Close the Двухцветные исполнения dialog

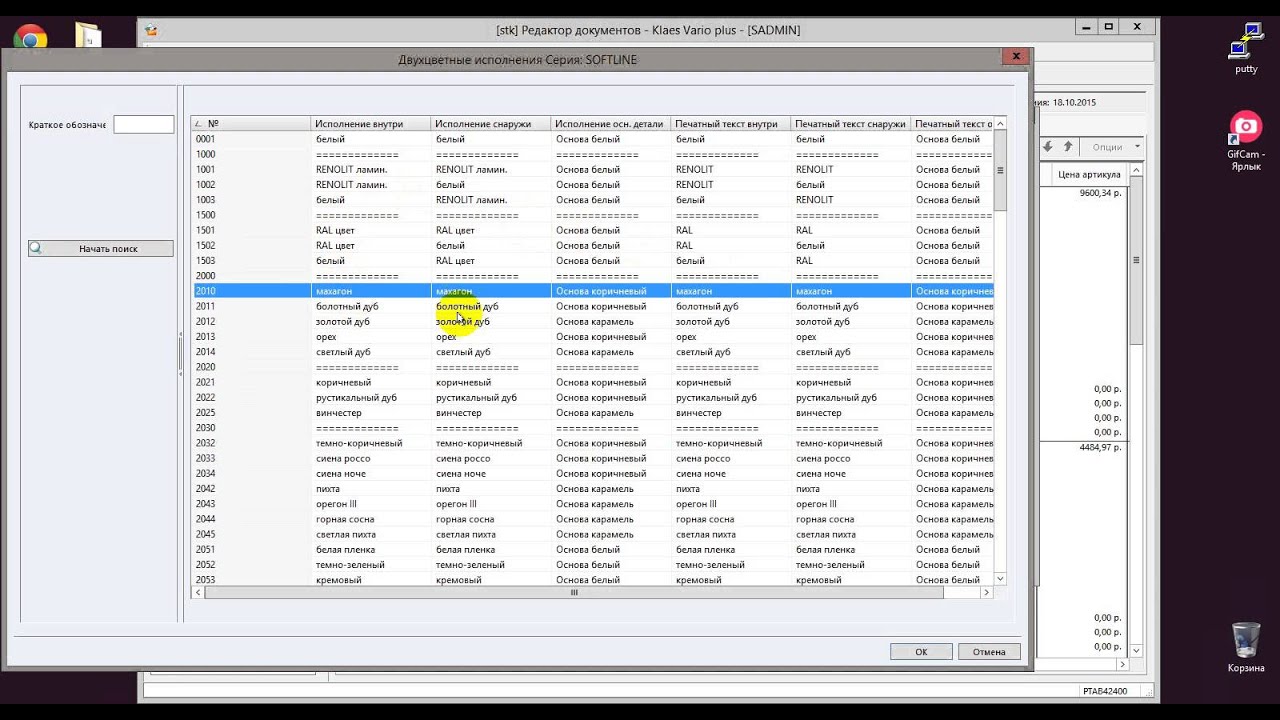coord(1015,57)
